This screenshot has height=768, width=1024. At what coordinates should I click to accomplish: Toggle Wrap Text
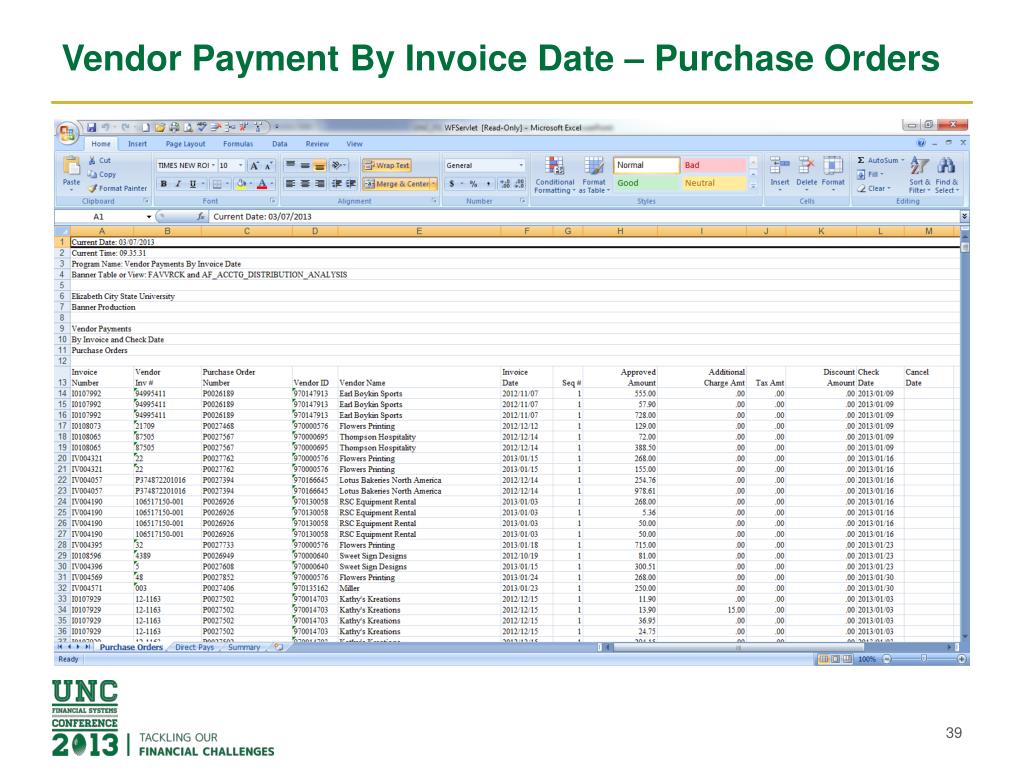tap(386, 166)
